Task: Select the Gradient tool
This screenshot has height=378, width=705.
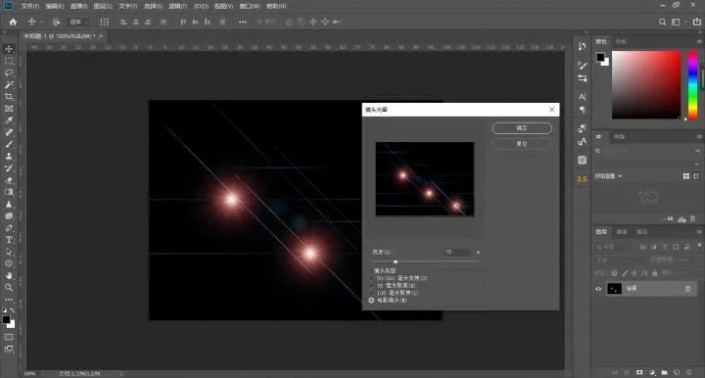Action: 9,192
